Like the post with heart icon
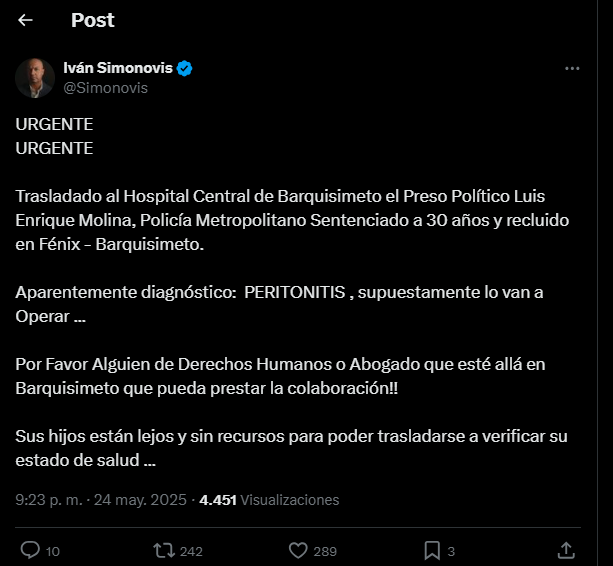Screen dimensions: 613x566 [297, 550]
